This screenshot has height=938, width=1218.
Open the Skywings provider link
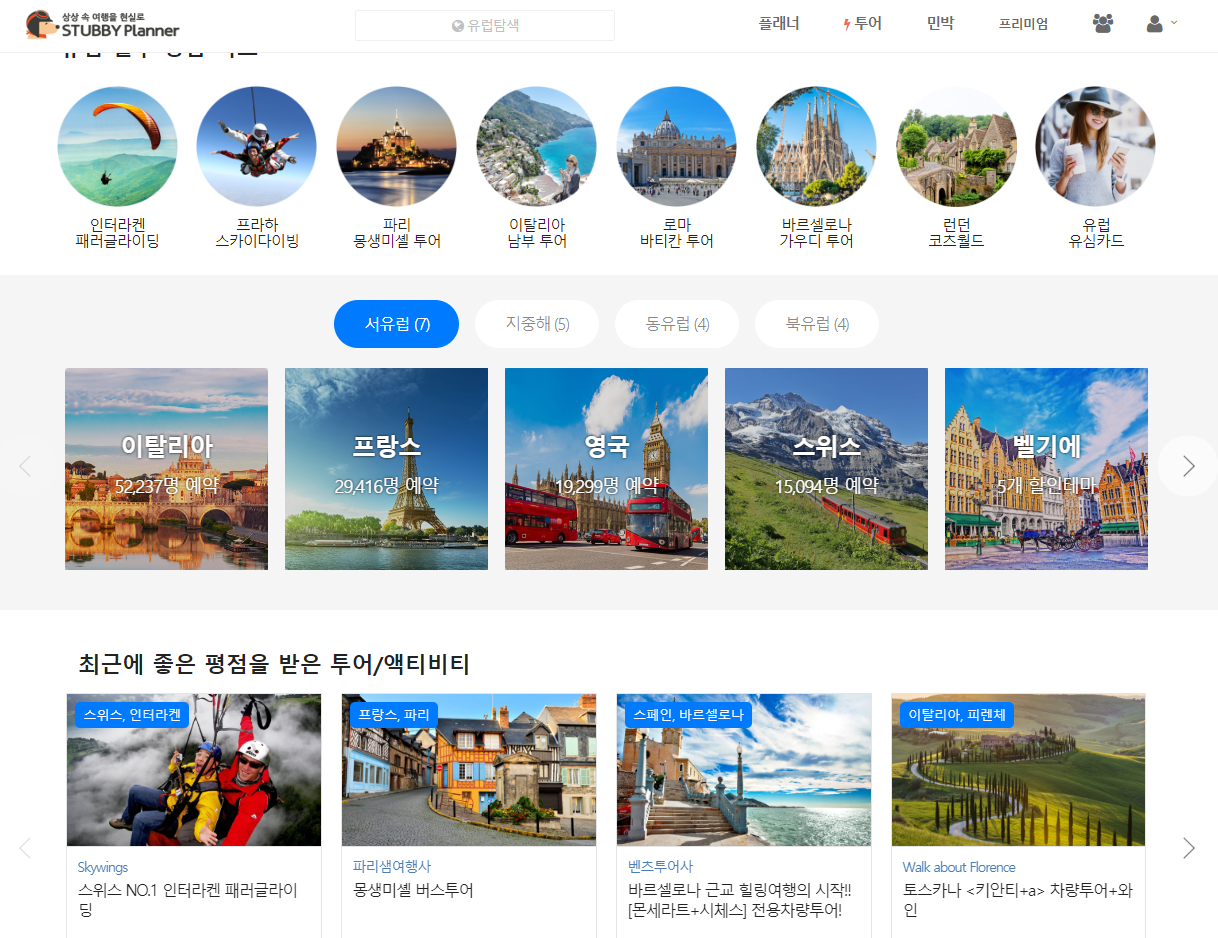(103, 867)
